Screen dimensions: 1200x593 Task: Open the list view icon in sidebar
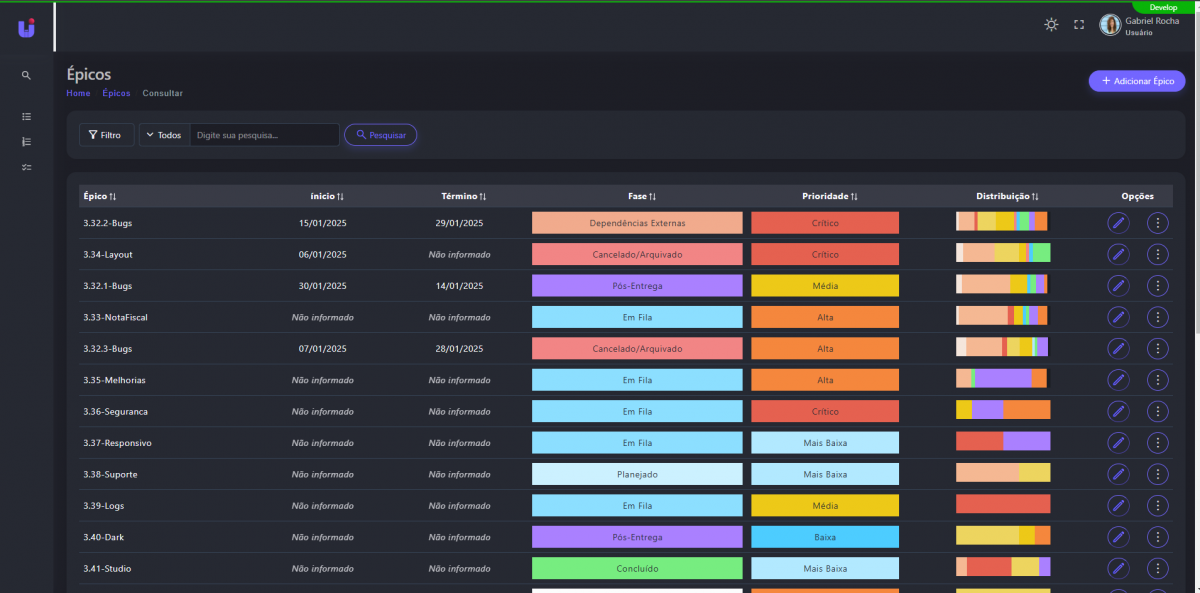coord(26,116)
